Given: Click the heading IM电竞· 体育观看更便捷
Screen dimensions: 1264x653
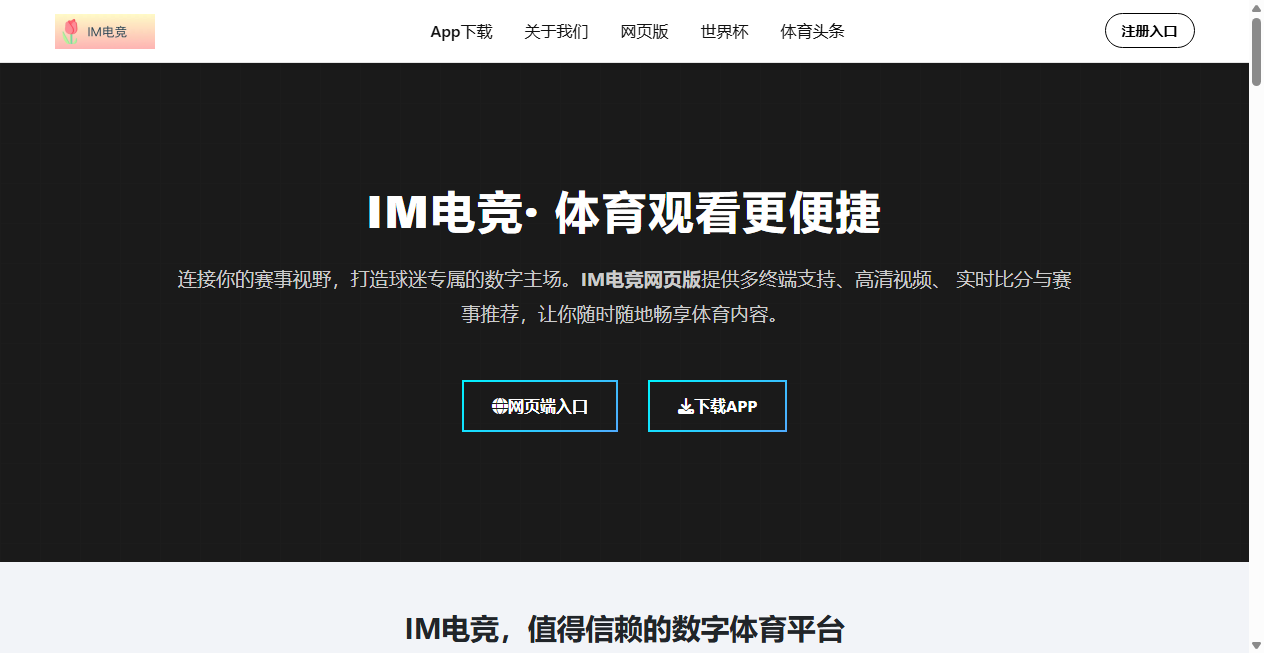Looking at the screenshot, I should pyautogui.click(x=624, y=213).
